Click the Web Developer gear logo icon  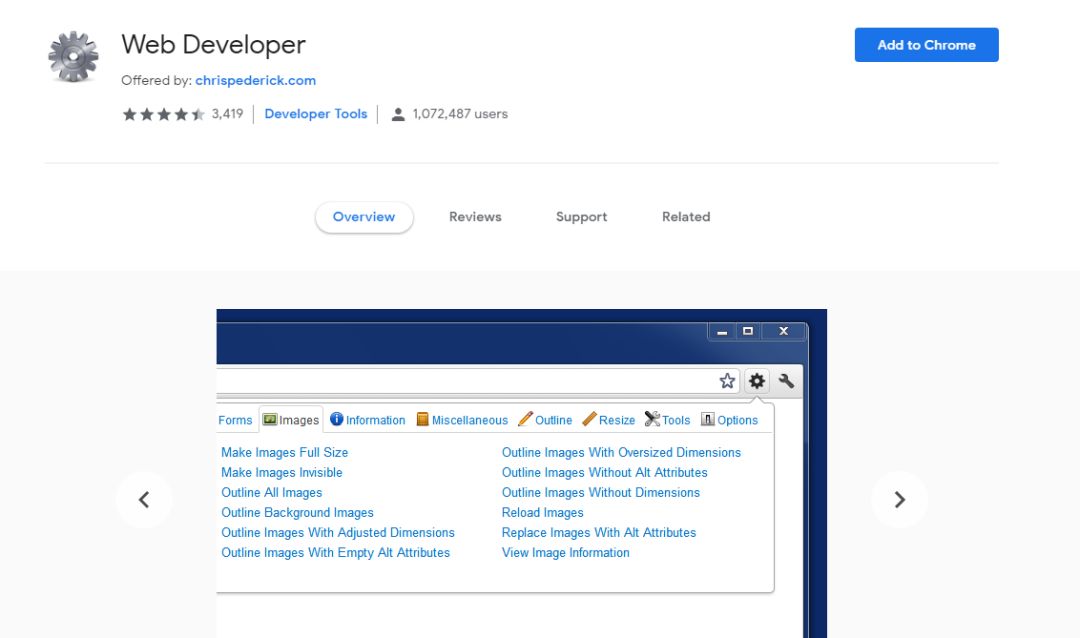pos(74,57)
